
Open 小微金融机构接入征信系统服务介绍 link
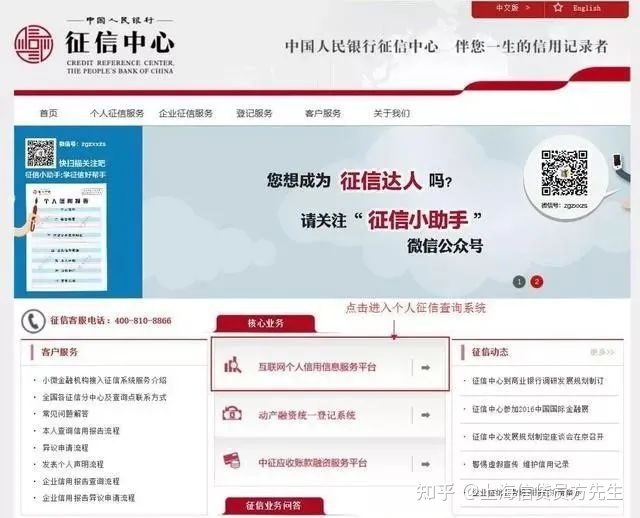click(104, 380)
